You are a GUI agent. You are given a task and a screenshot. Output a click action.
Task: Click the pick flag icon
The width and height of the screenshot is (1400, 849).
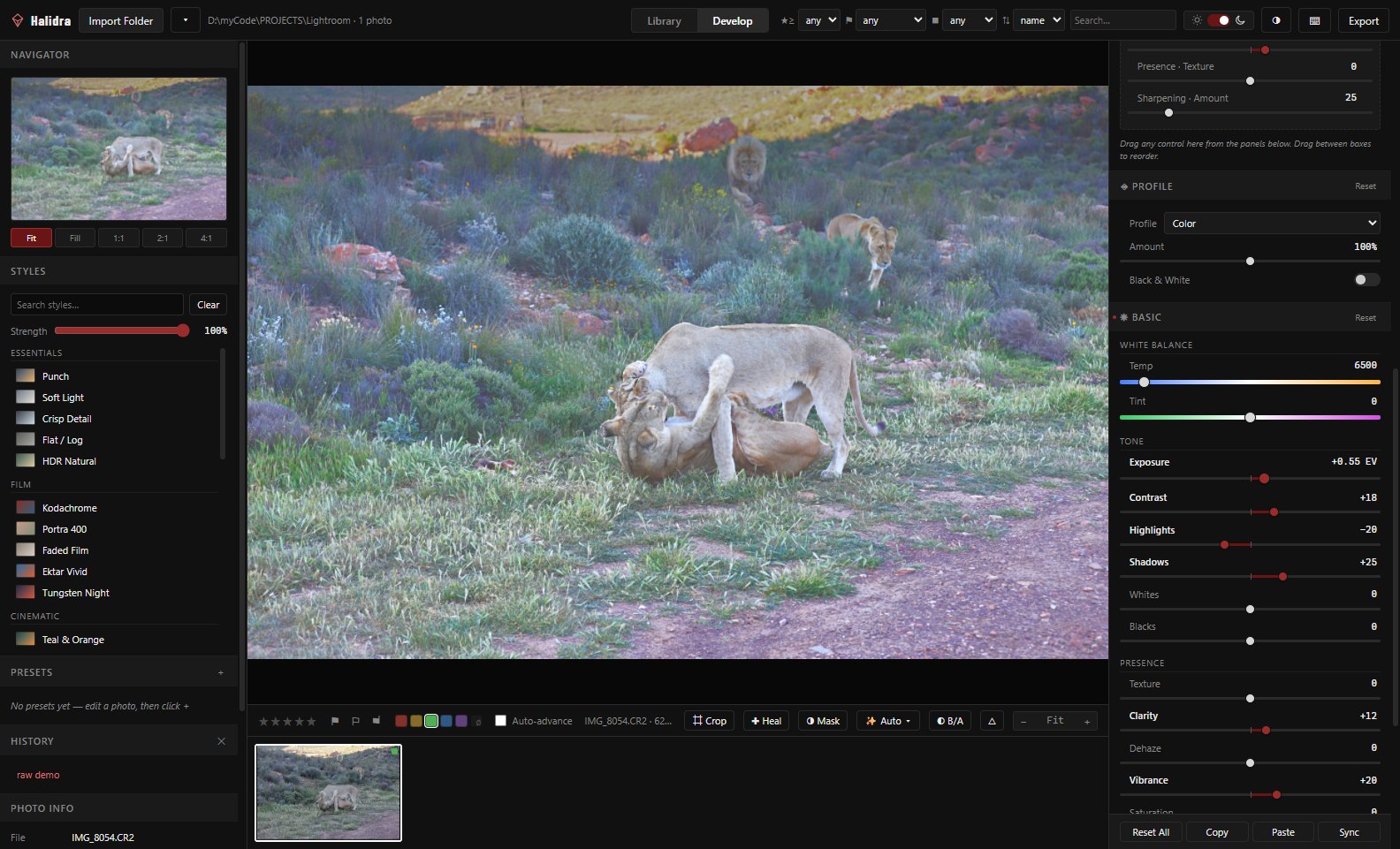335,721
